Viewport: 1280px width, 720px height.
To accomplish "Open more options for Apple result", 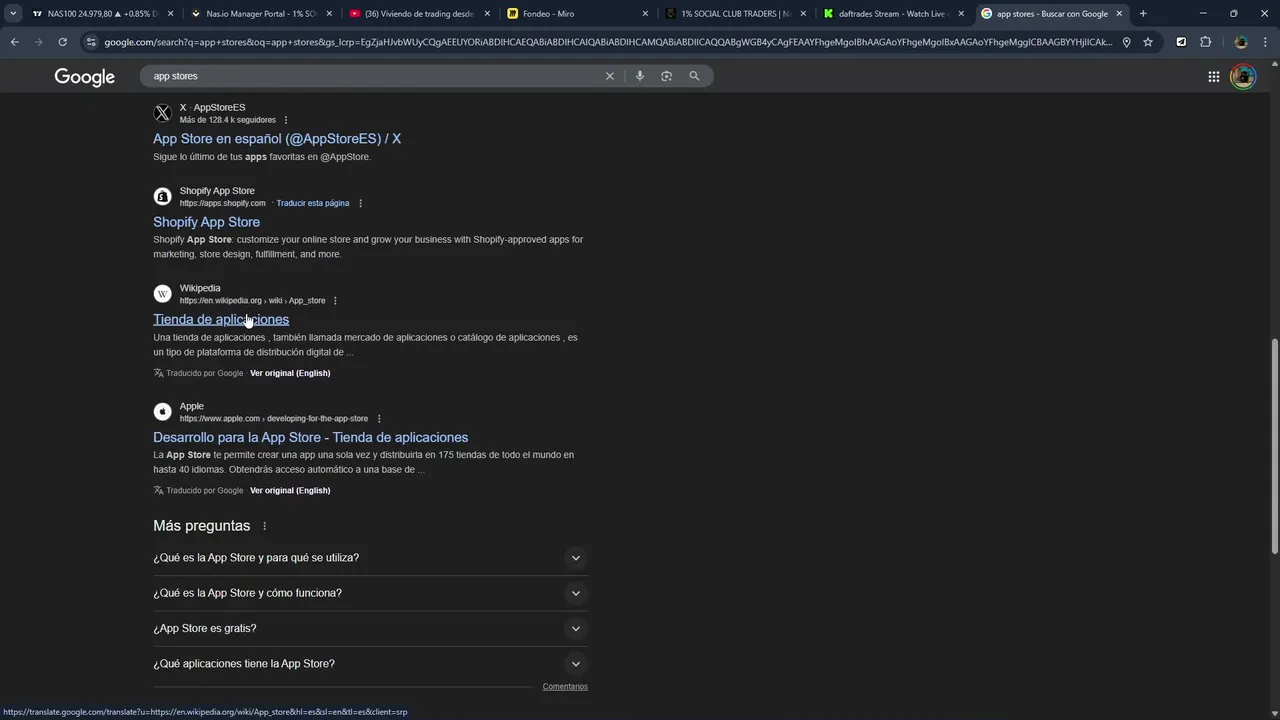I will click(x=379, y=419).
